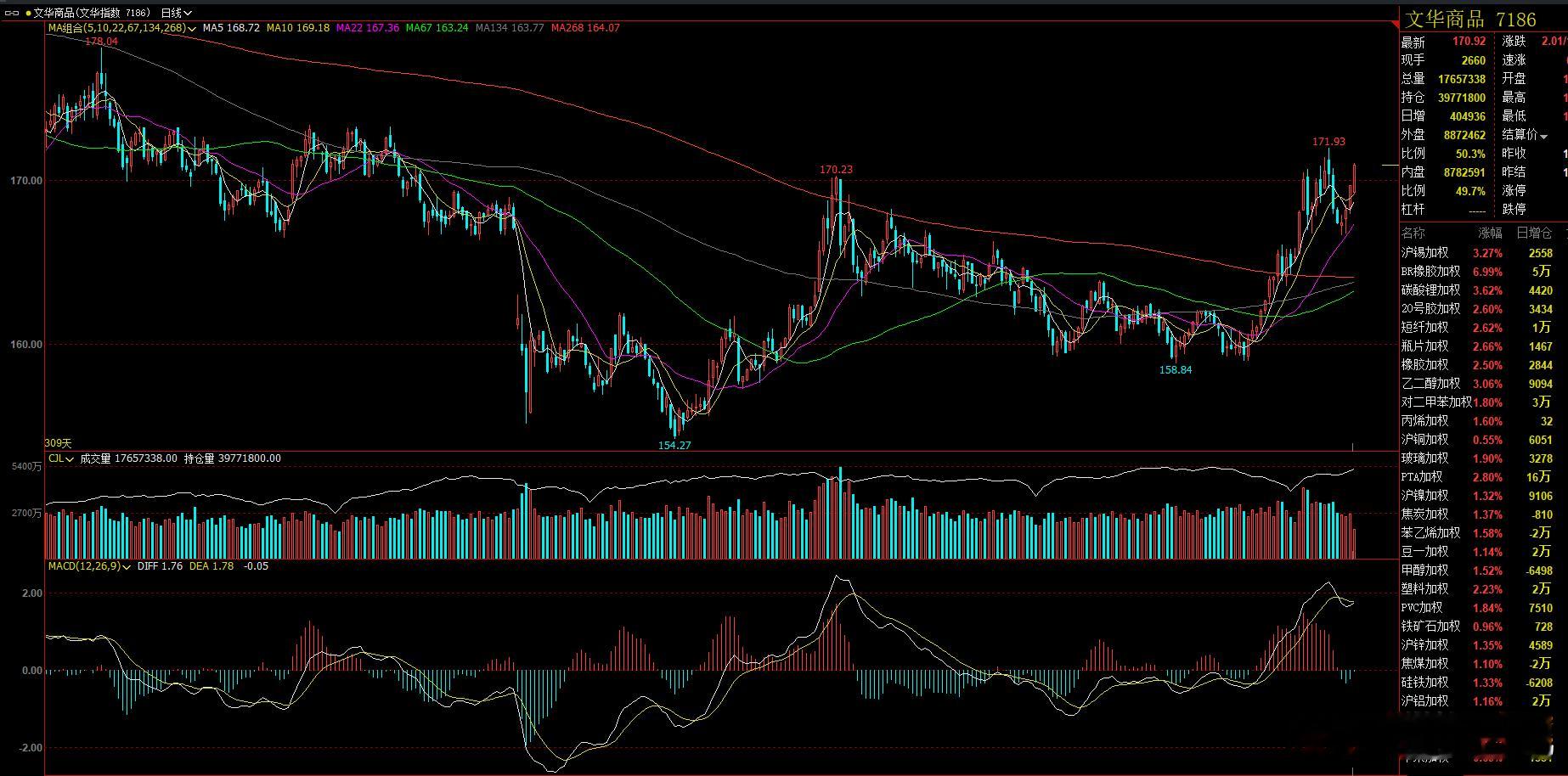Sort the list by 名称 column
This screenshot has height=776, width=1568.
tap(1413, 233)
